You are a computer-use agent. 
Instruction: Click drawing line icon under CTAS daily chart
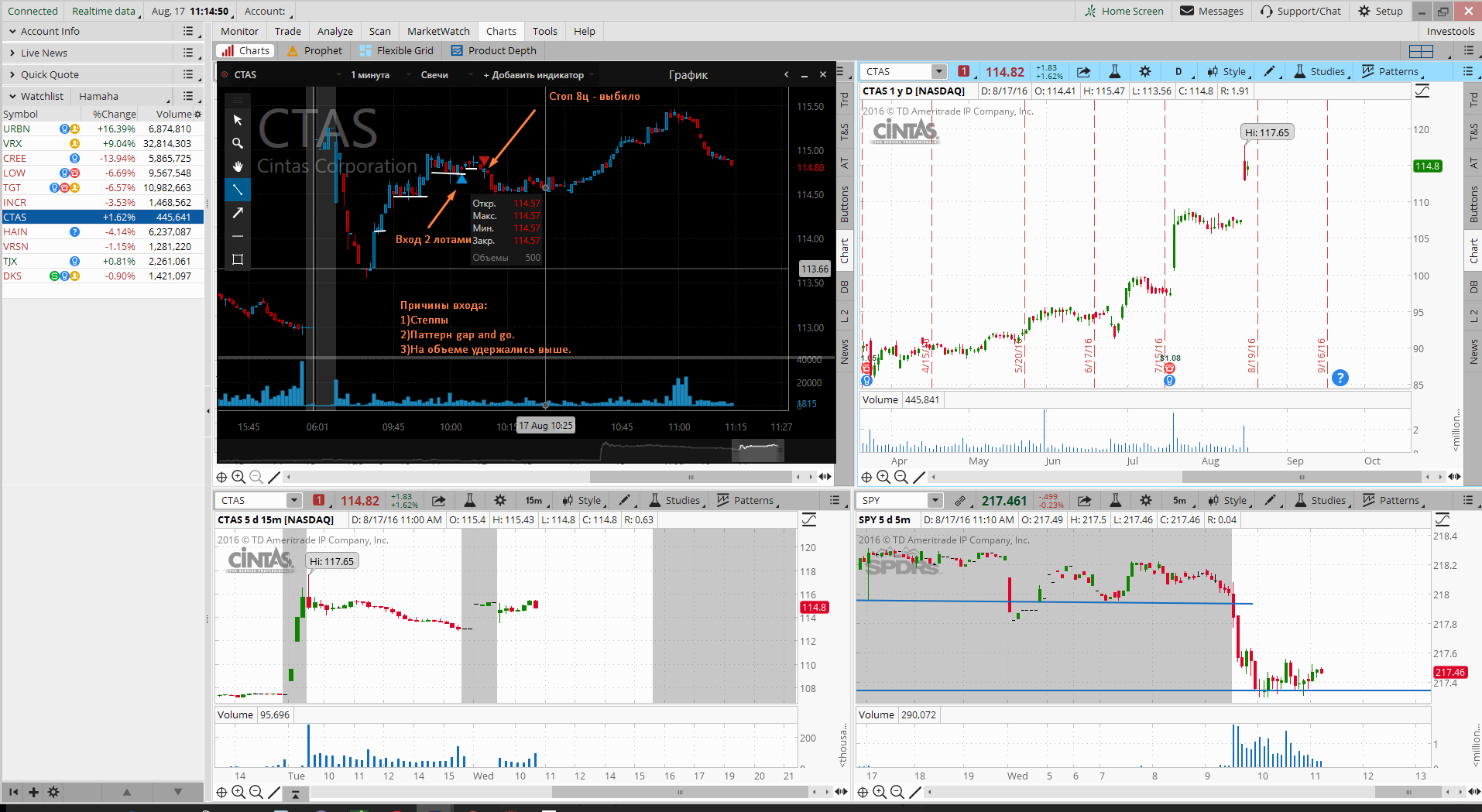tap(919, 478)
